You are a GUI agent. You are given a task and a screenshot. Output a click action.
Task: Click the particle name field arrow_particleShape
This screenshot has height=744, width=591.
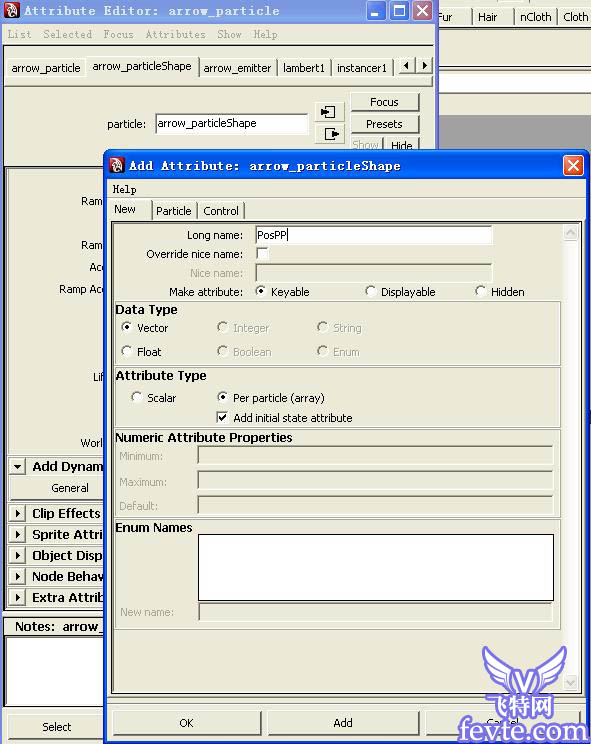pyautogui.click(x=231, y=123)
